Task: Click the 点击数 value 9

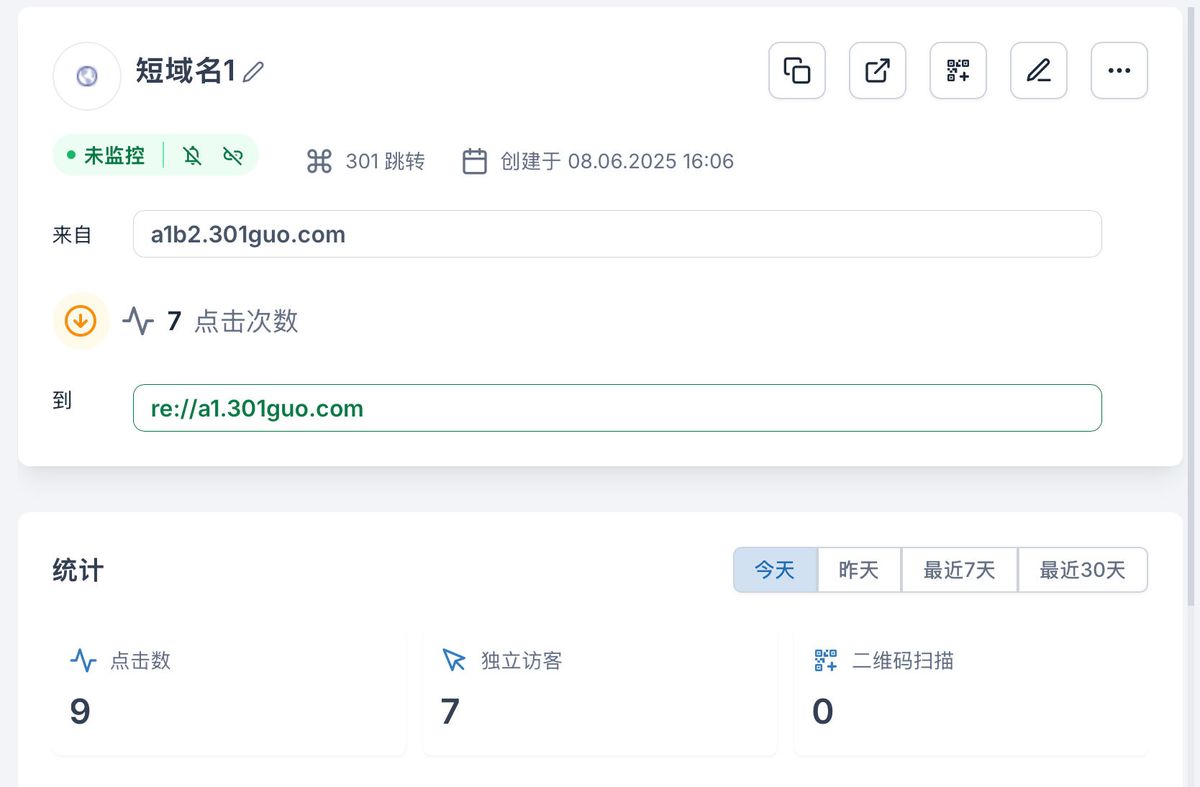Action: [80, 711]
